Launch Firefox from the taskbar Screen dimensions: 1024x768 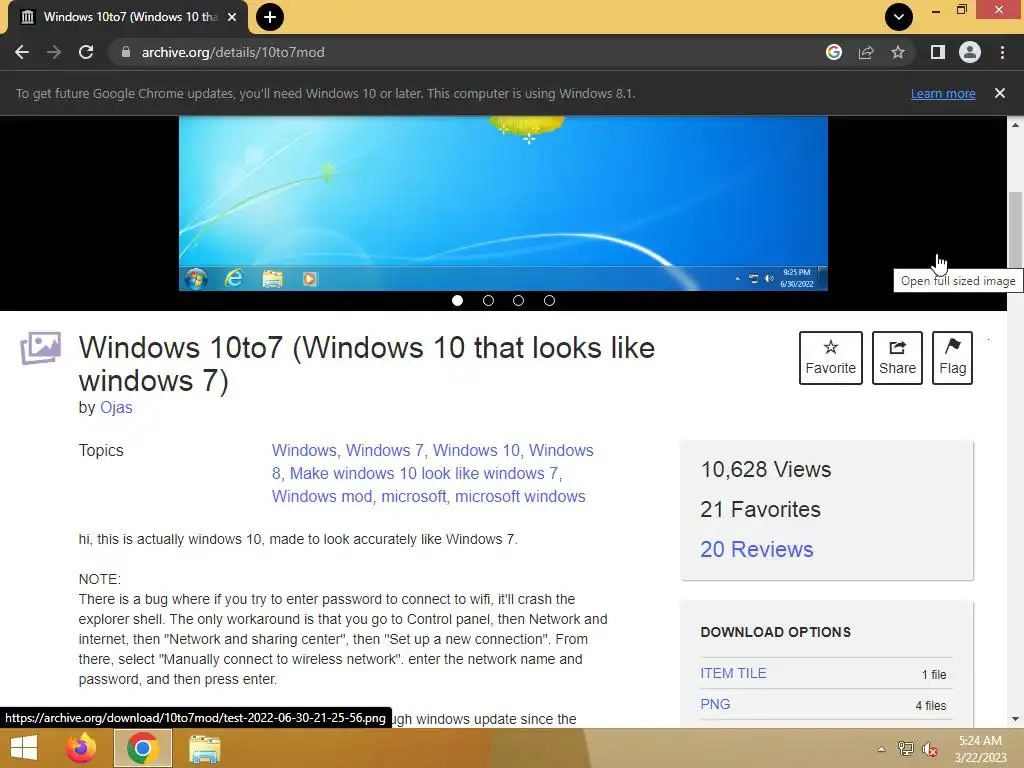(81, 748)
